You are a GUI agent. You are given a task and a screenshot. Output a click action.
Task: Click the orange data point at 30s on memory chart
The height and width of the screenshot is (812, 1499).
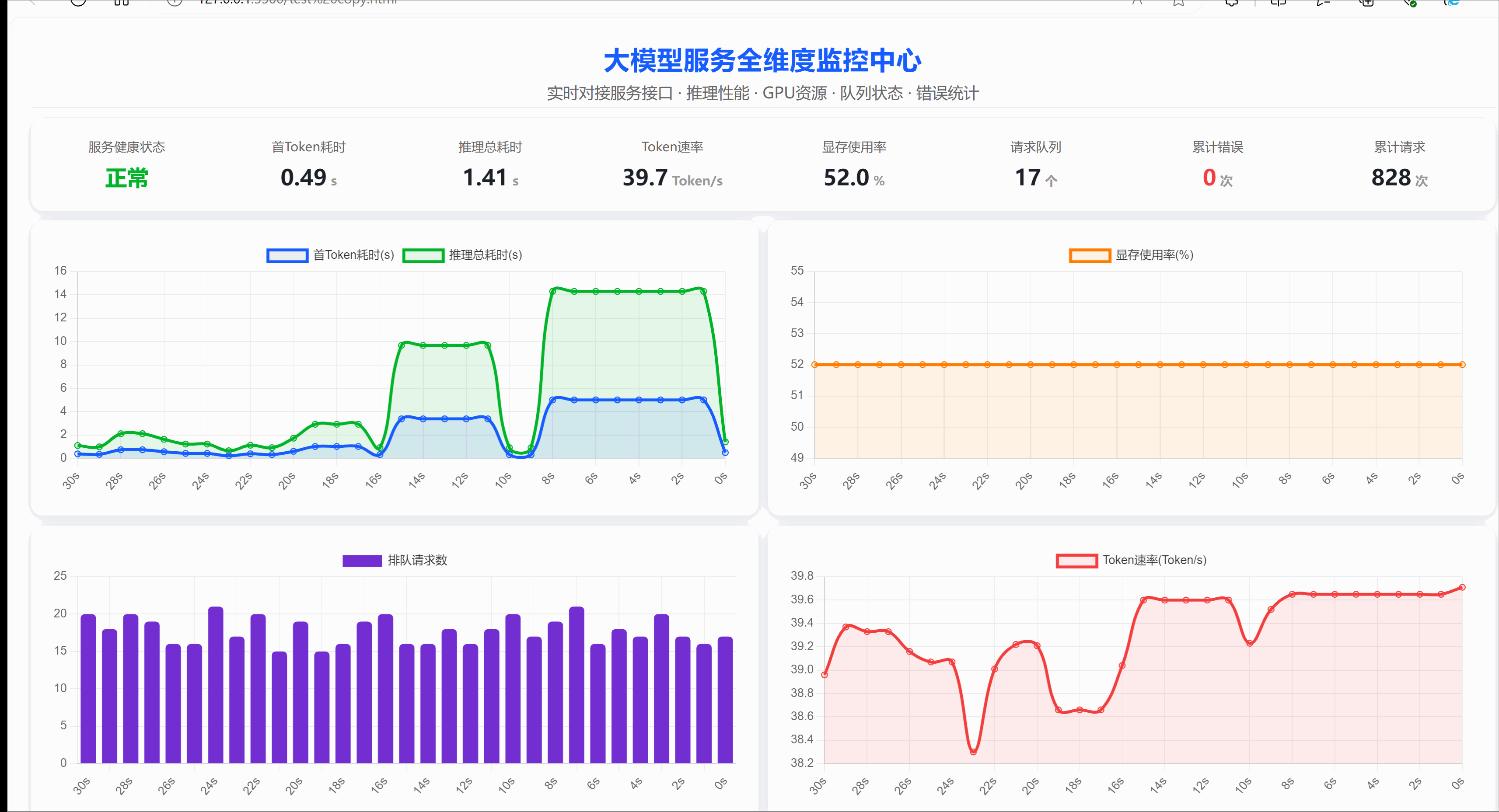coord(814,365)
